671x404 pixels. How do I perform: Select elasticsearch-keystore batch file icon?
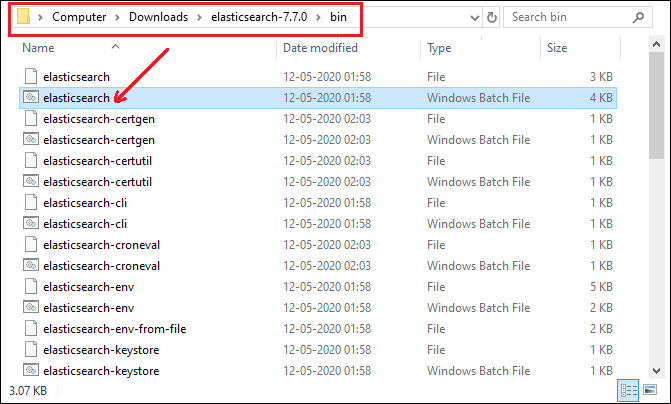coord(31,370)
